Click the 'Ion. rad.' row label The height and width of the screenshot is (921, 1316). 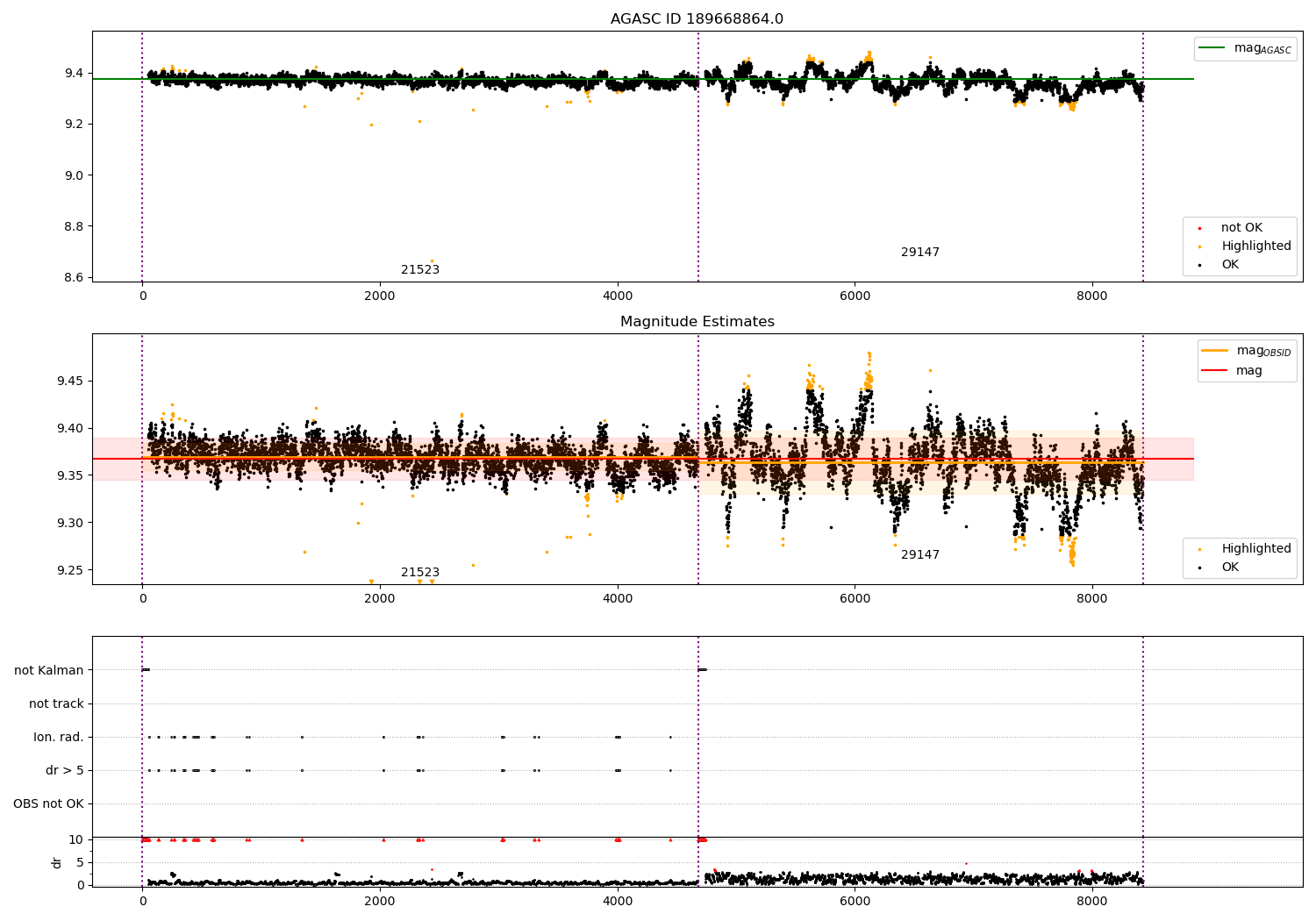point(59,737)
